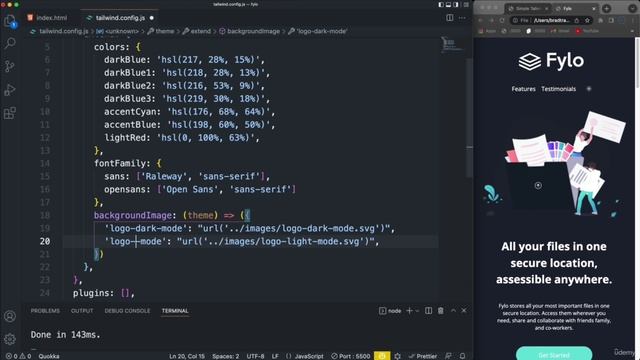Switch to the OUTPUT panel tab
This screenshot has width=640, height=360.
click(x=82, y=311)
